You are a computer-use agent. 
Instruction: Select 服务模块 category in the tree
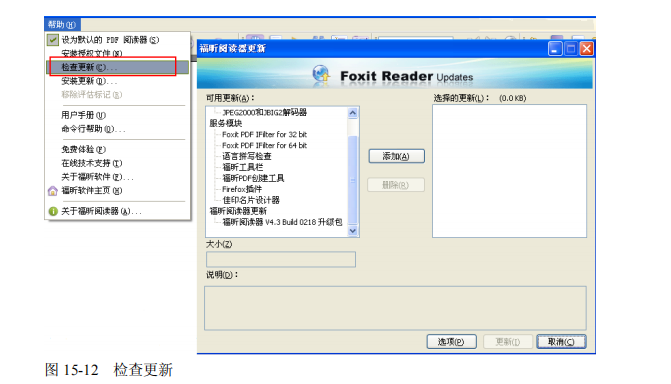point(226,123)
